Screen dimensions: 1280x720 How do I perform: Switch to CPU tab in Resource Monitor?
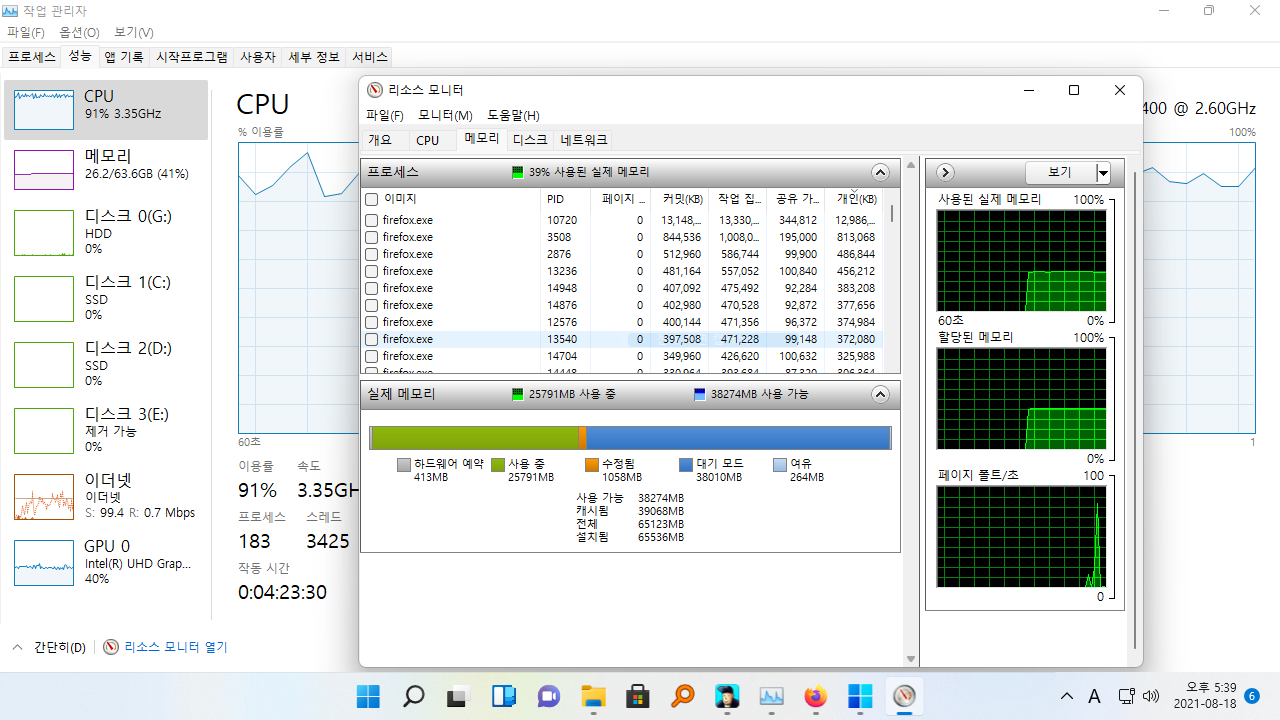click(x=428, y=140)
